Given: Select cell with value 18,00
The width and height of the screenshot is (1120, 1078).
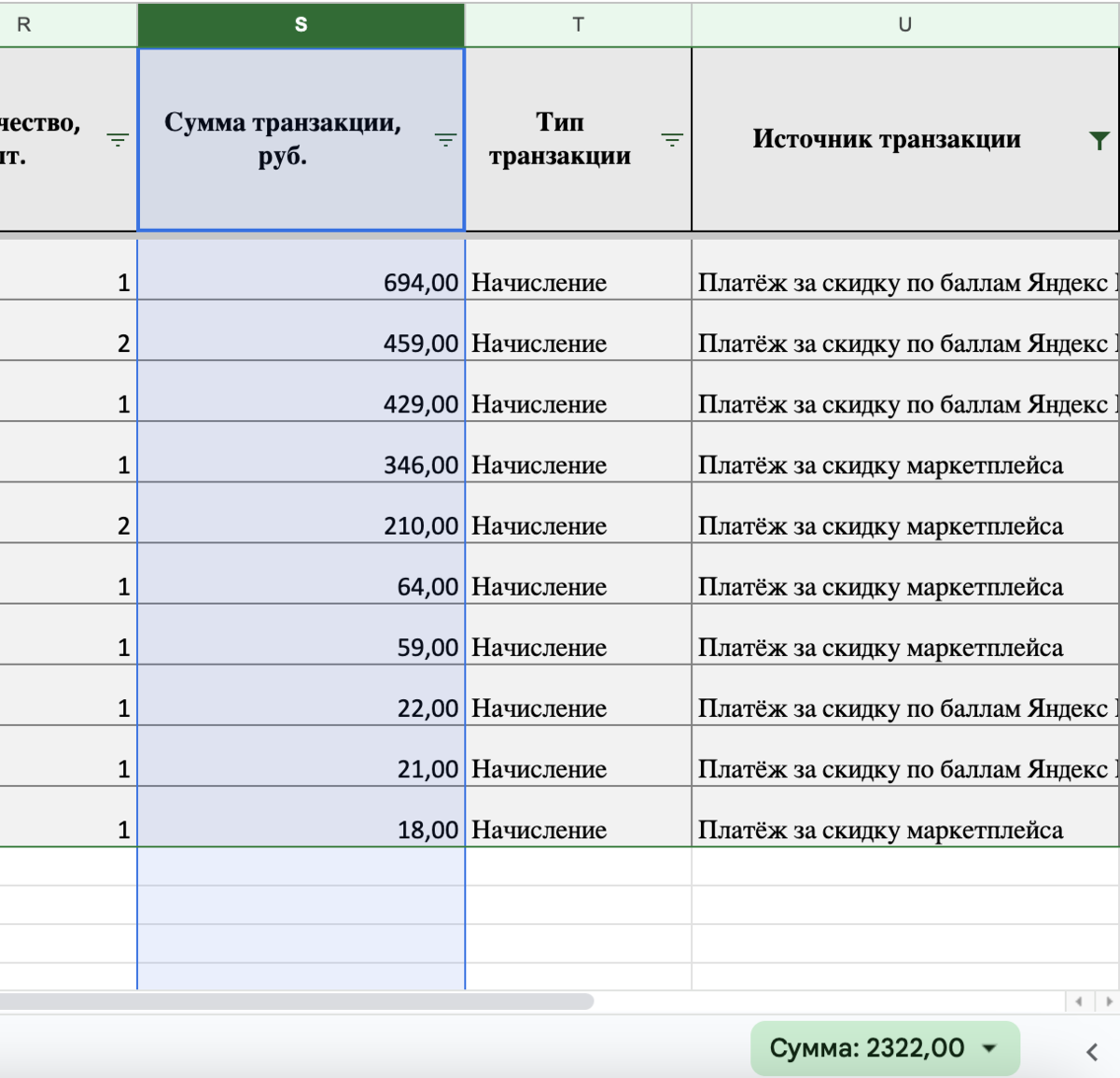Looking at the screenshot, I should click(301, 816).
